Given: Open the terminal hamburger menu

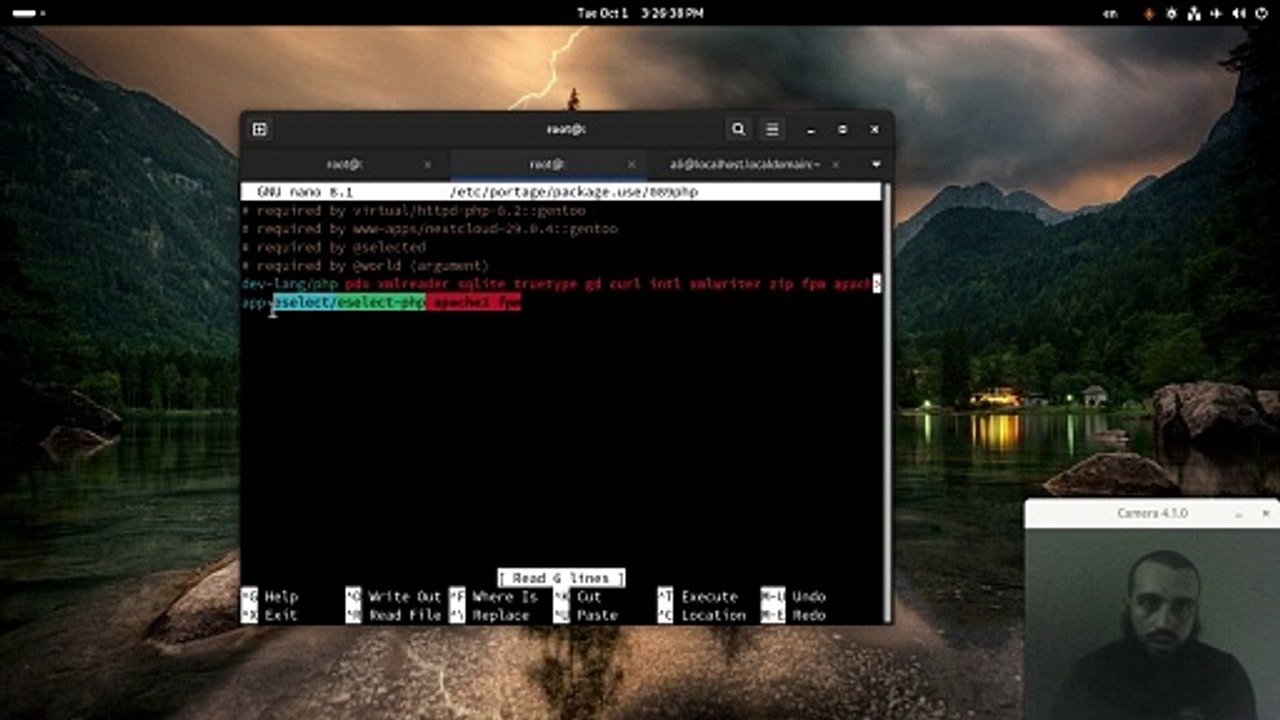Looking at the screenshot, I should (772, 129).
